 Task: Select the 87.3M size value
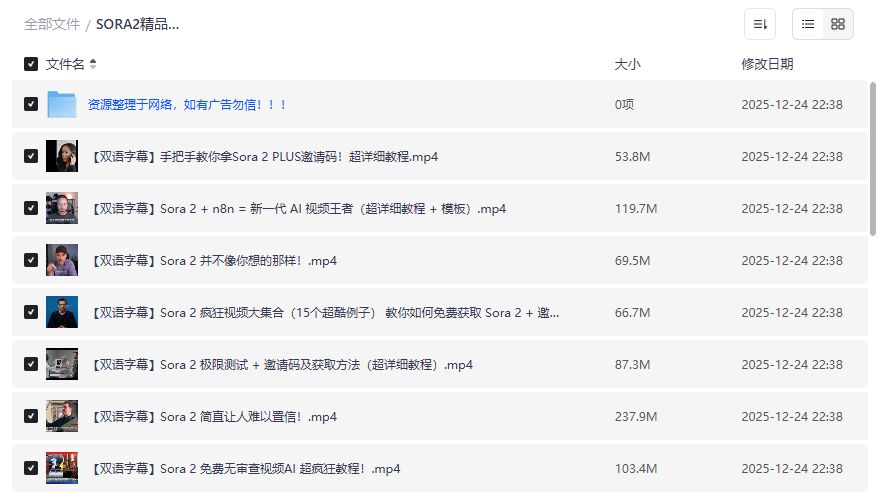pos(632,365)
